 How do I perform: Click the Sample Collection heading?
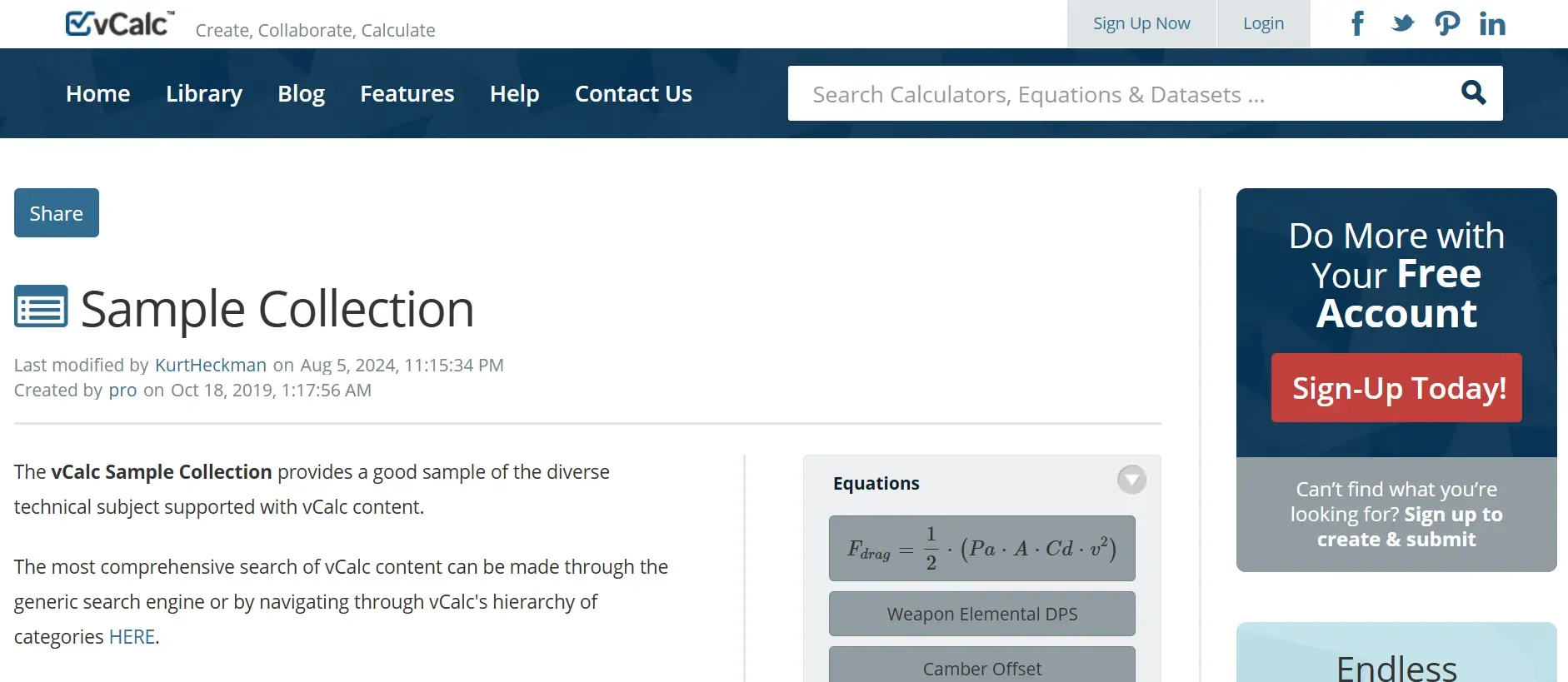(x=277, y=309)
